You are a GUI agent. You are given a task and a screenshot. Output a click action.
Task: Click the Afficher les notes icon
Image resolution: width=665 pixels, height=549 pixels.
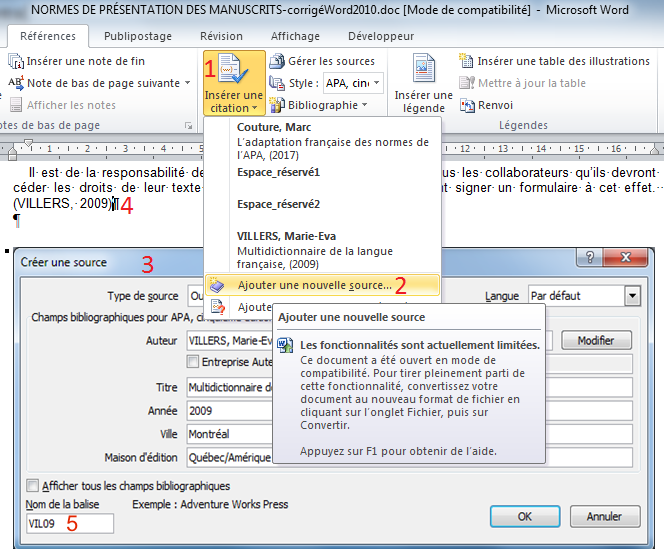point(16,105)
